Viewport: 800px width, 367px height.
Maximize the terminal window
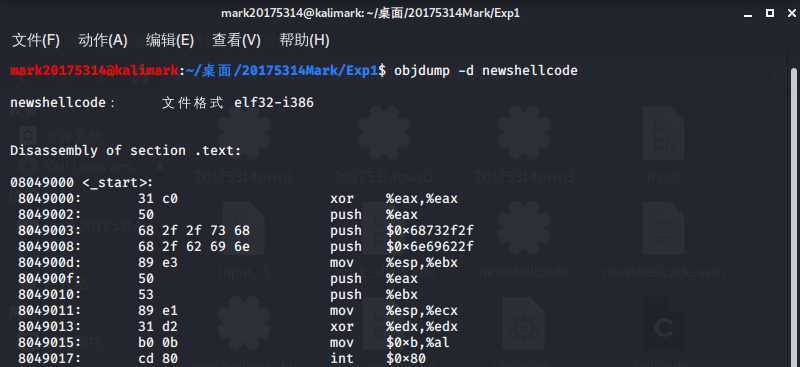pyautogui.click(x=770, y=13)
